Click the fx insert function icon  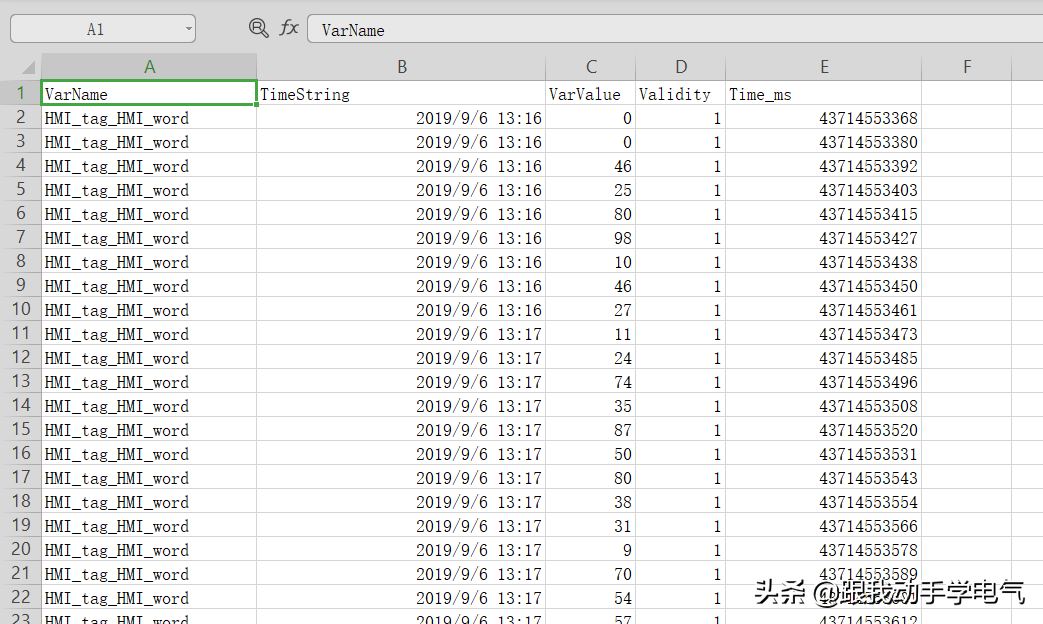pyautogui.click(x=289, y=28)
